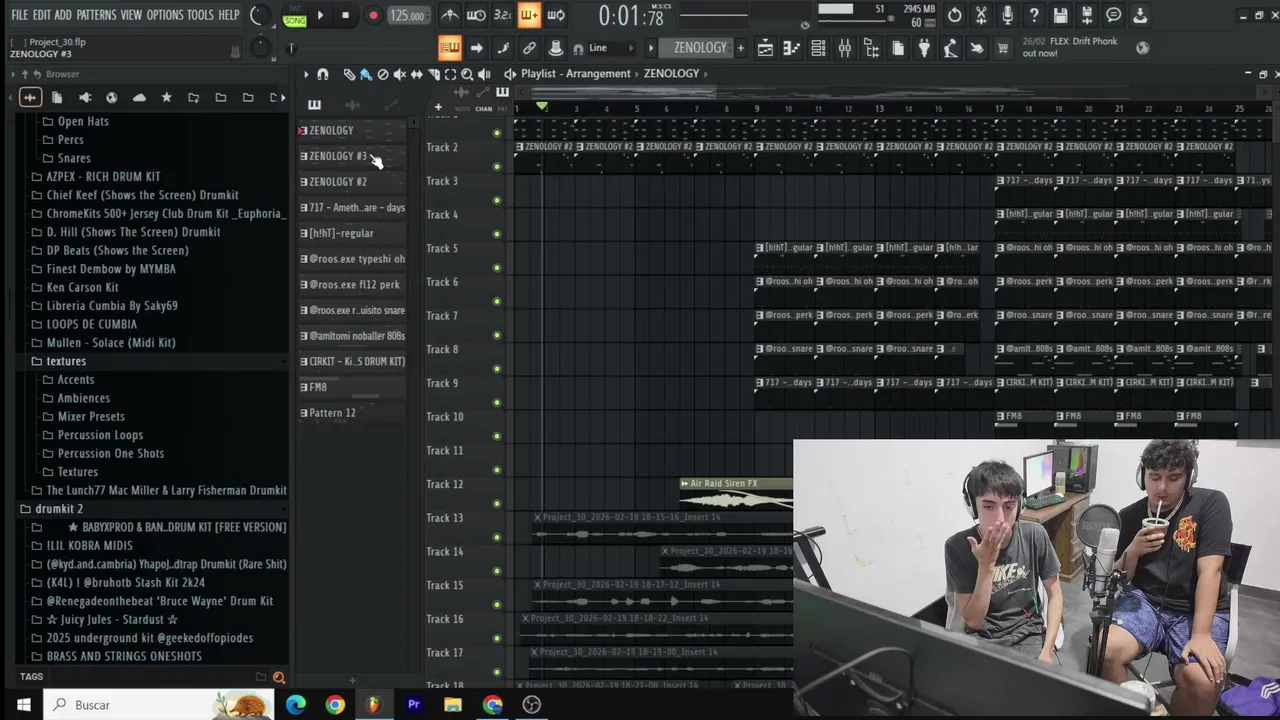Click the save floppy disk icon
Screen dimensions: 1280x720
tap(1060, 15)
